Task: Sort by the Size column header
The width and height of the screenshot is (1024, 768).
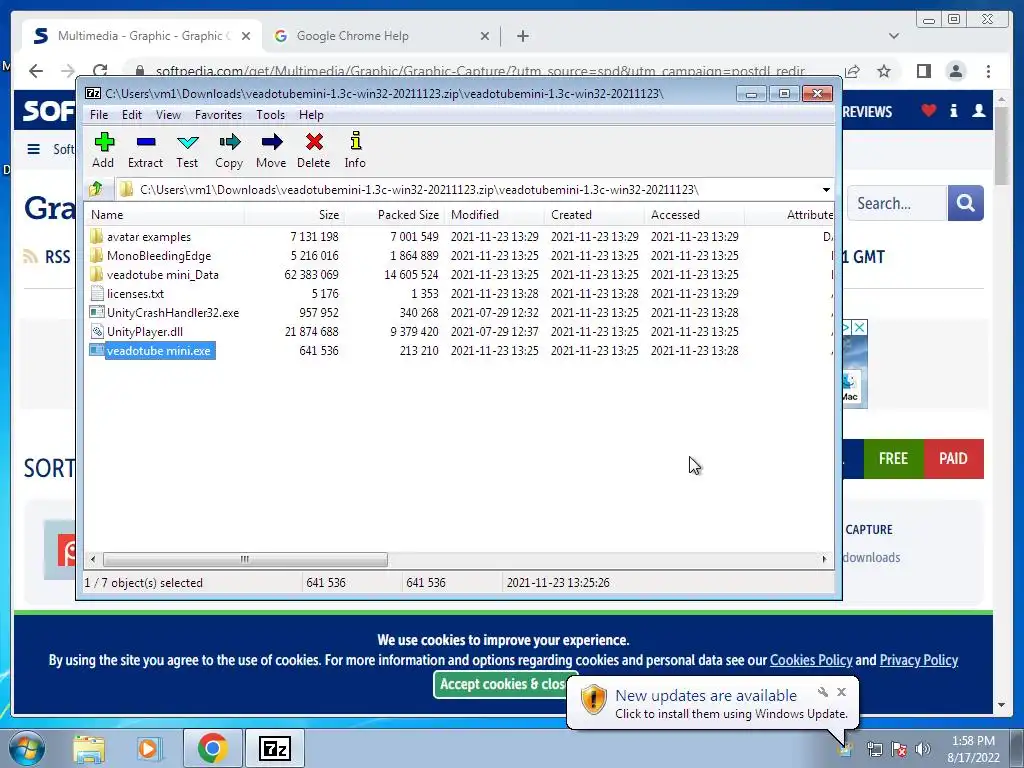Action: [x=294, y=215]
